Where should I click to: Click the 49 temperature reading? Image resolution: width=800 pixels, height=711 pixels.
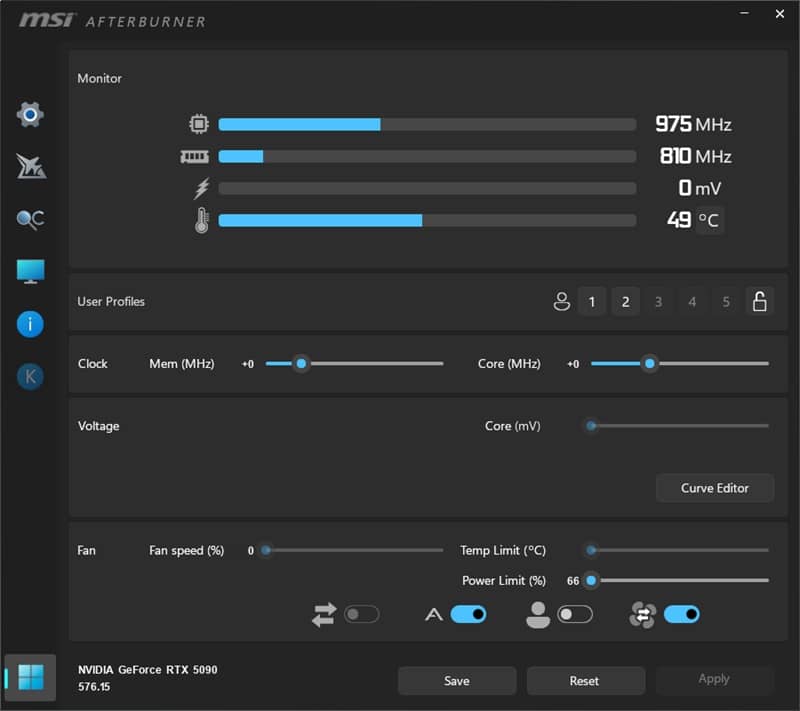(x=679, y=220)
